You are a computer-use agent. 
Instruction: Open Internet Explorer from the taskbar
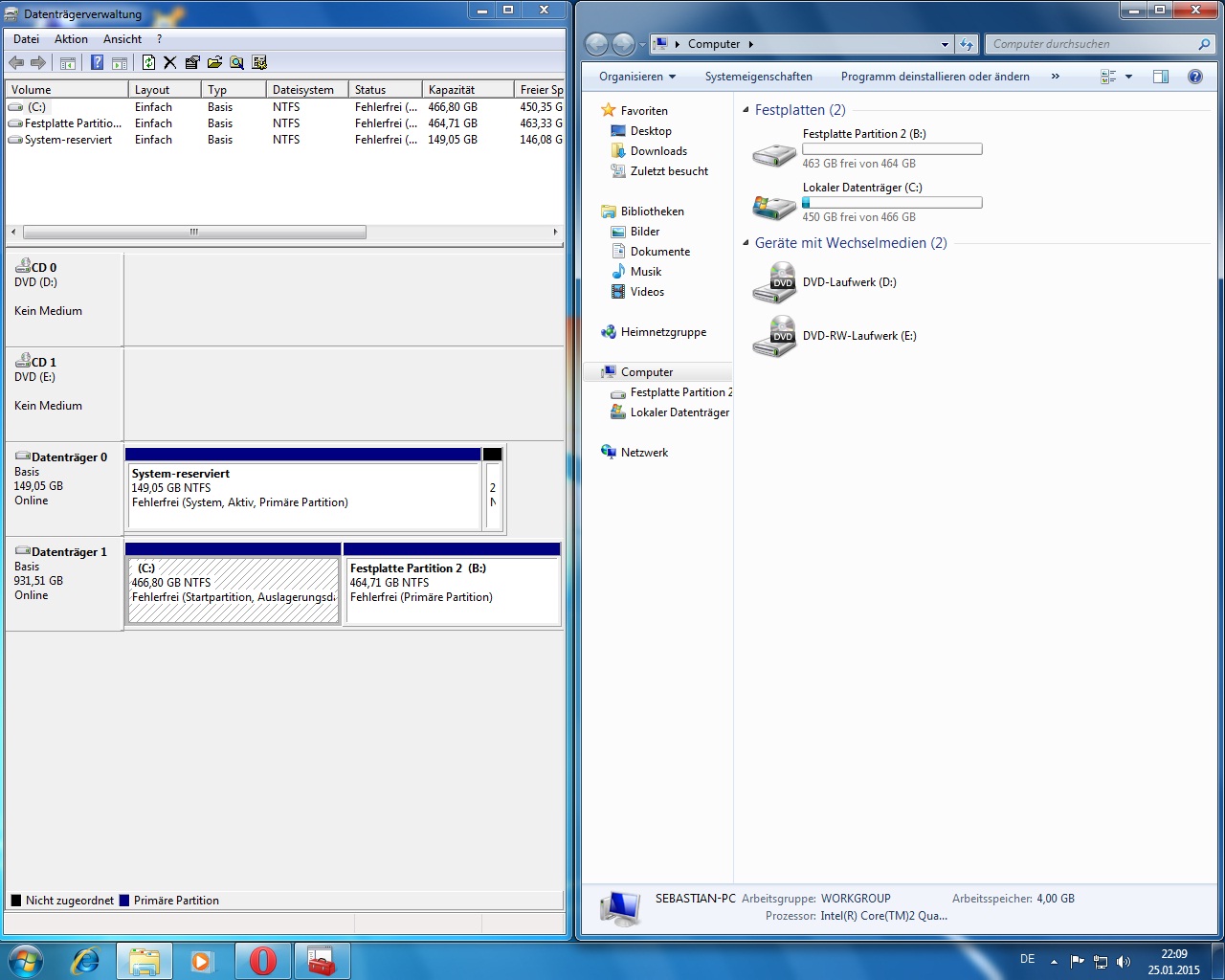click(x=85, y=961)
